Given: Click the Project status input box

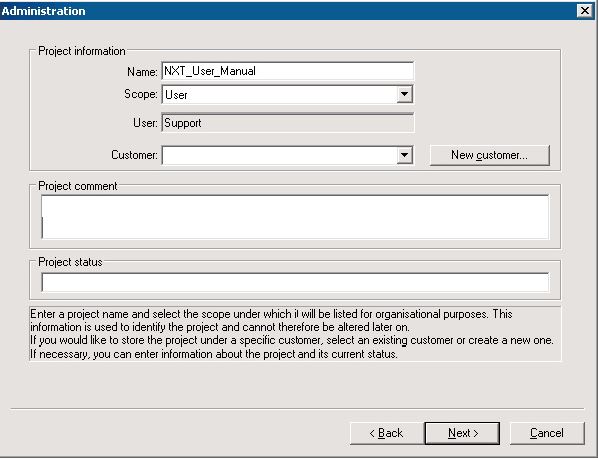Looking at the screenshot, I should tap(295, 282).
